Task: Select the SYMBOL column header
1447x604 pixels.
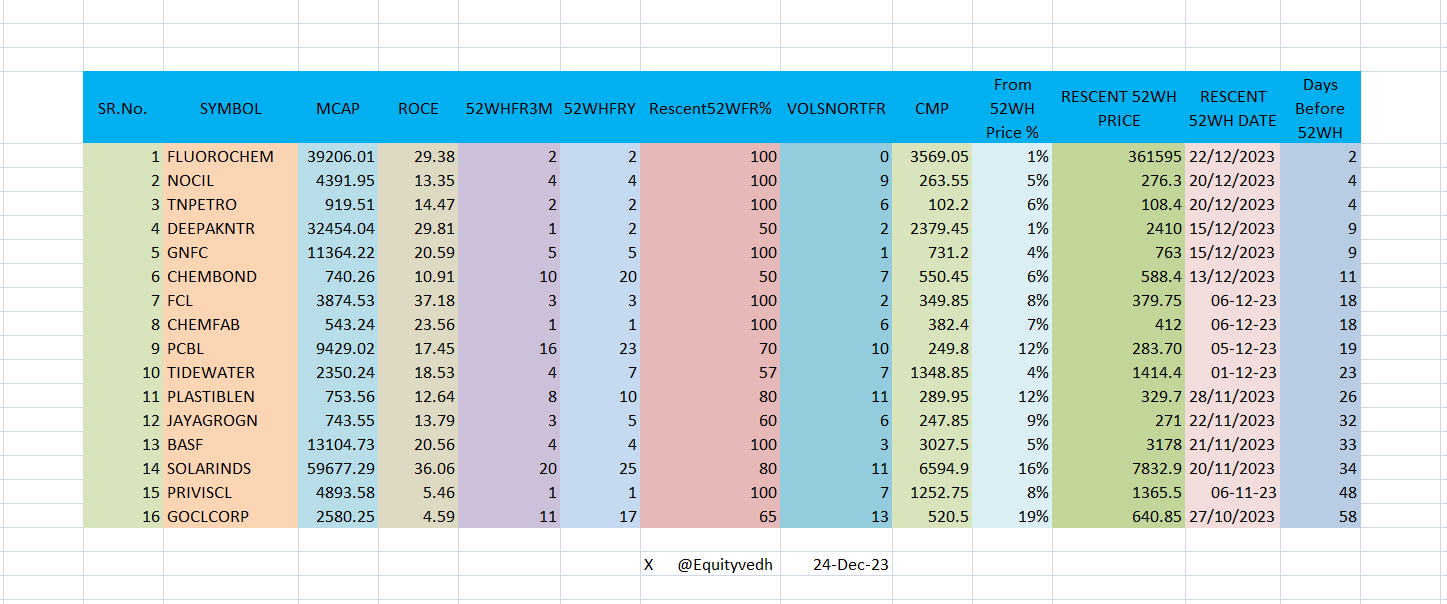Action: (x=231, y=108)
